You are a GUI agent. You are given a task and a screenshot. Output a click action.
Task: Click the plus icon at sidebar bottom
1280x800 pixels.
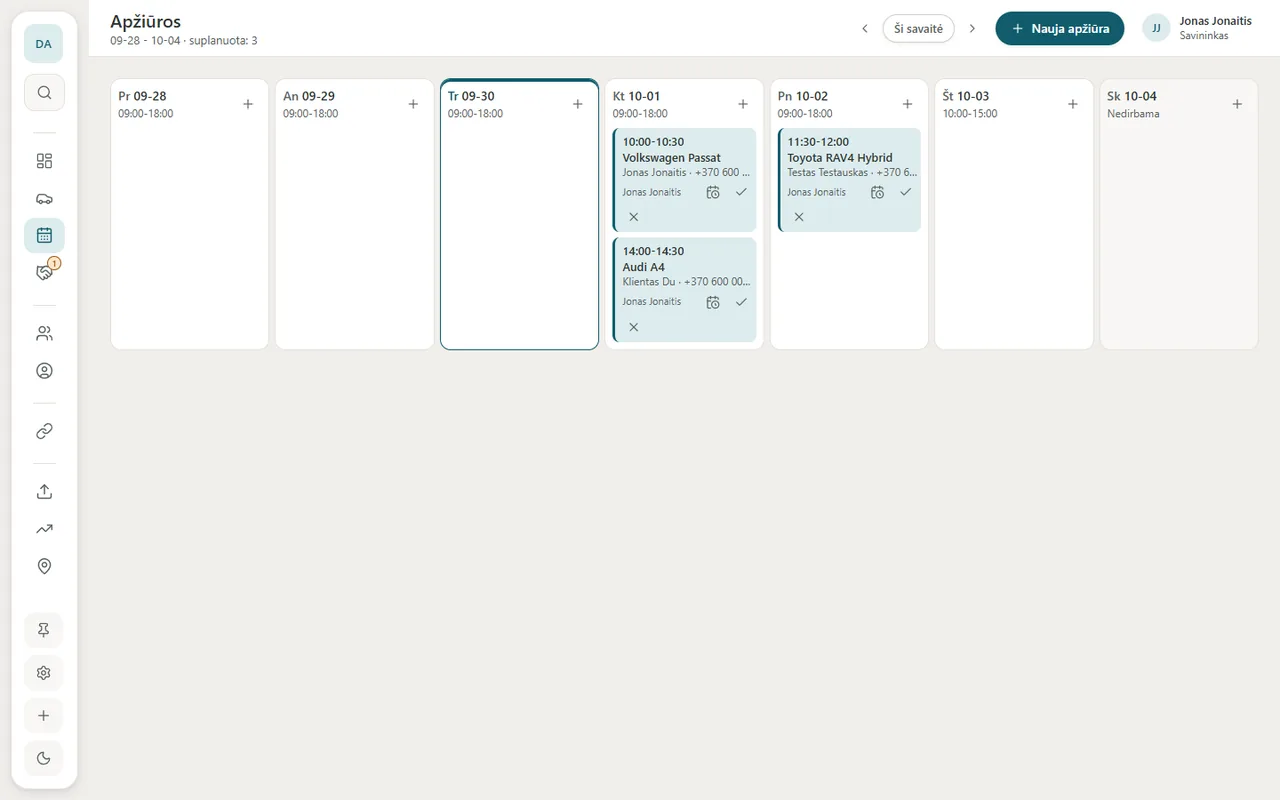pos(43,716)
